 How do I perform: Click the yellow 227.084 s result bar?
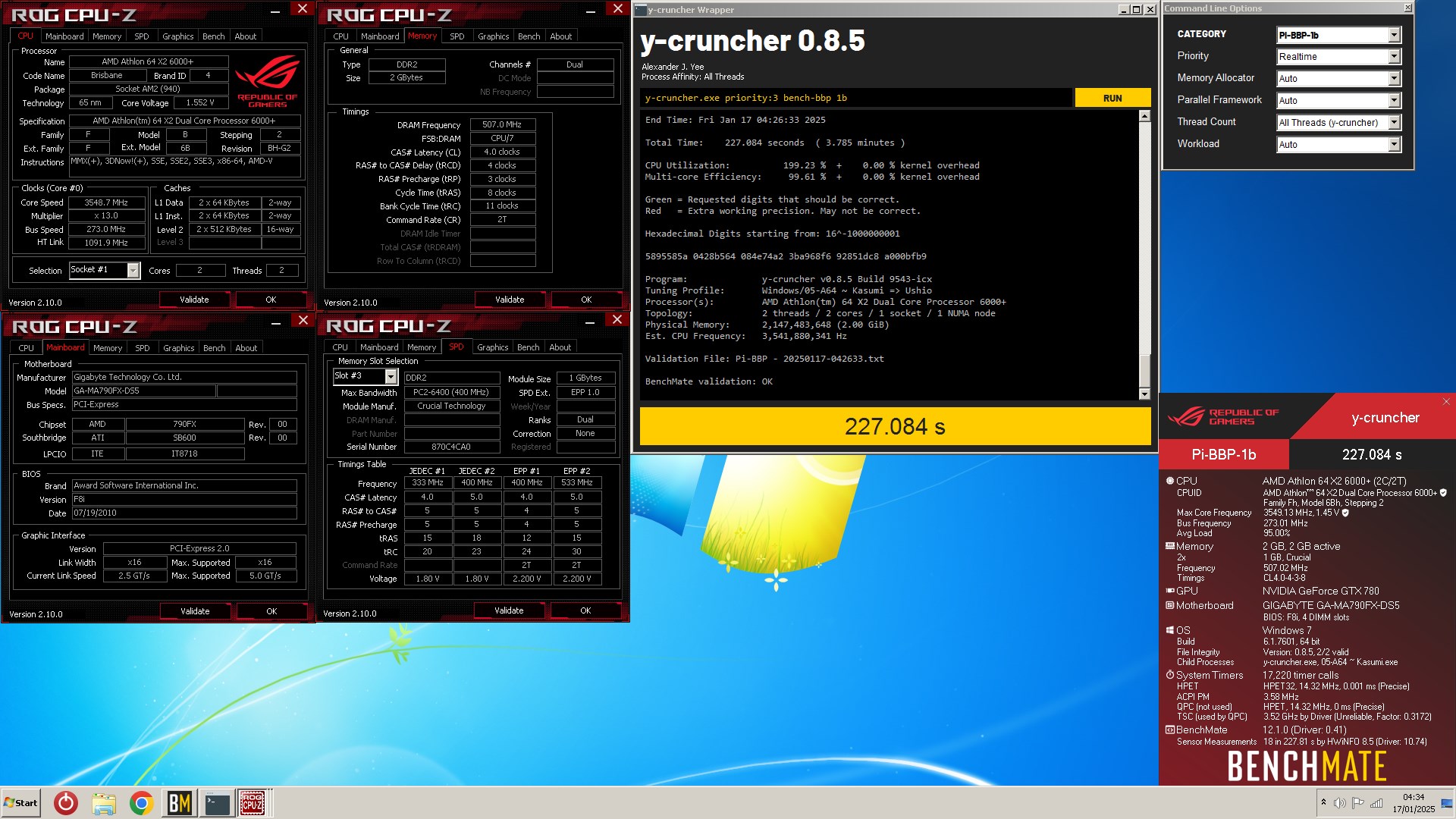coord(895,426)
